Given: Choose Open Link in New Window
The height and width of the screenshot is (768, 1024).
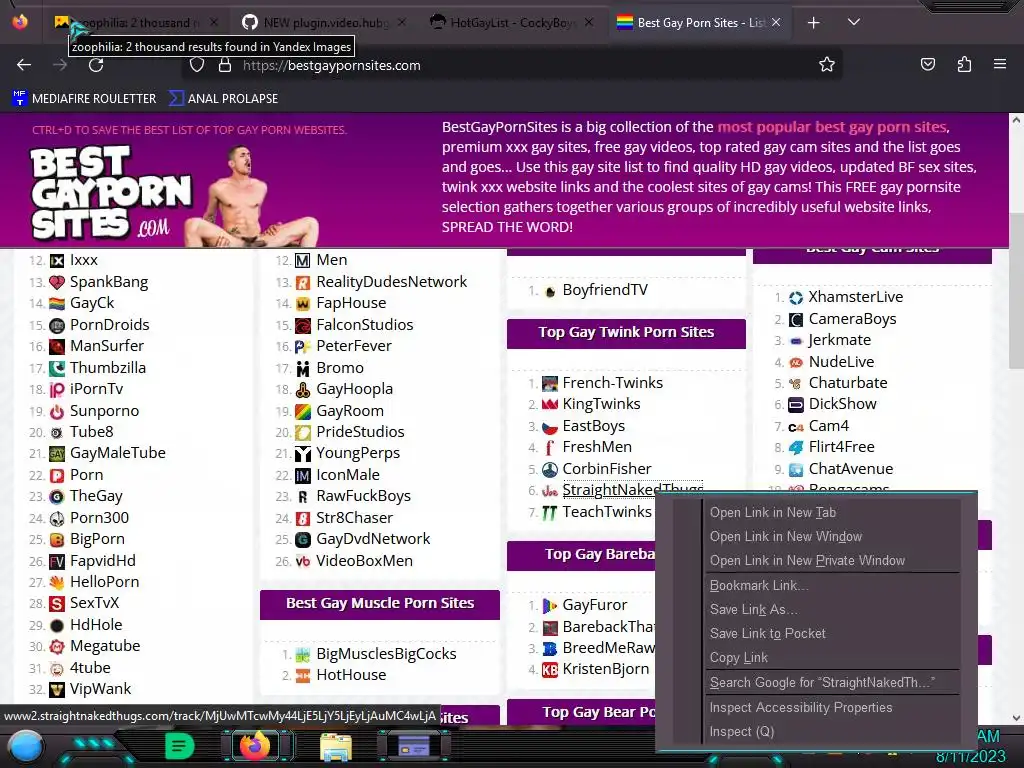Looking at the screenshot, I should (x=786, y=537).
